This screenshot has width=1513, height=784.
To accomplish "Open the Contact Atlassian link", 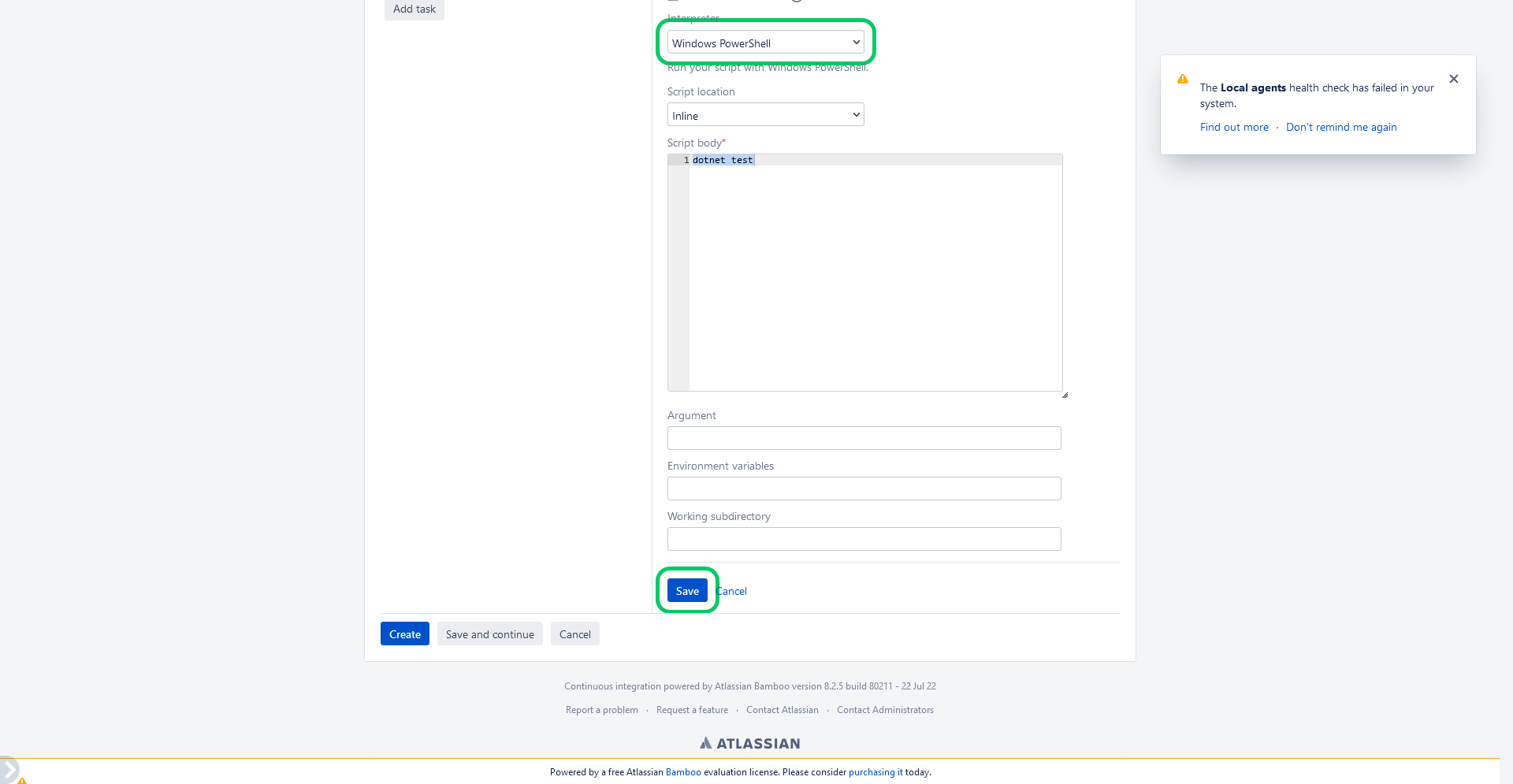I will coord(783,710).
